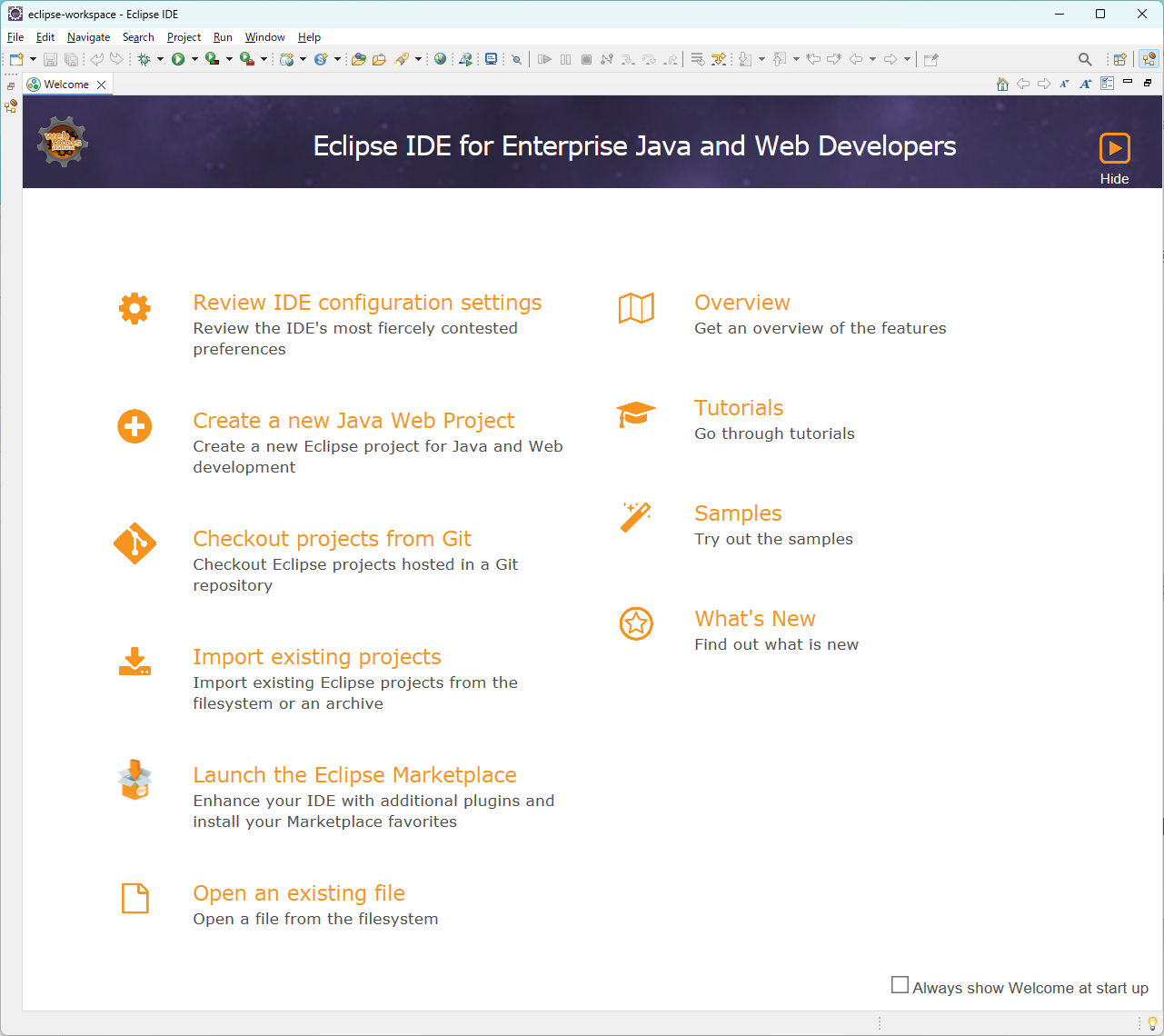Open the Web Browser globe icon

(x=441, y=59)
